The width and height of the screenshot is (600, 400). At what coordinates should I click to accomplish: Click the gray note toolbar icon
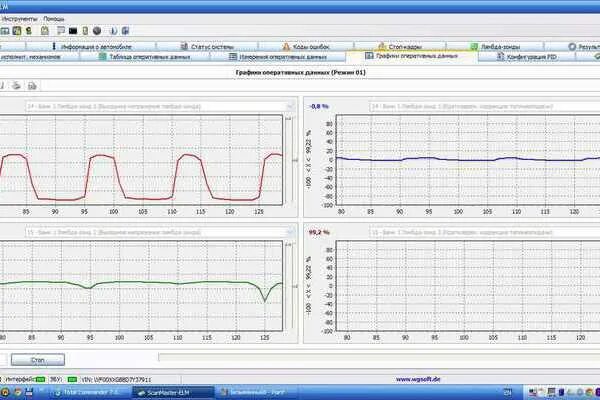[x=60, y=31]
